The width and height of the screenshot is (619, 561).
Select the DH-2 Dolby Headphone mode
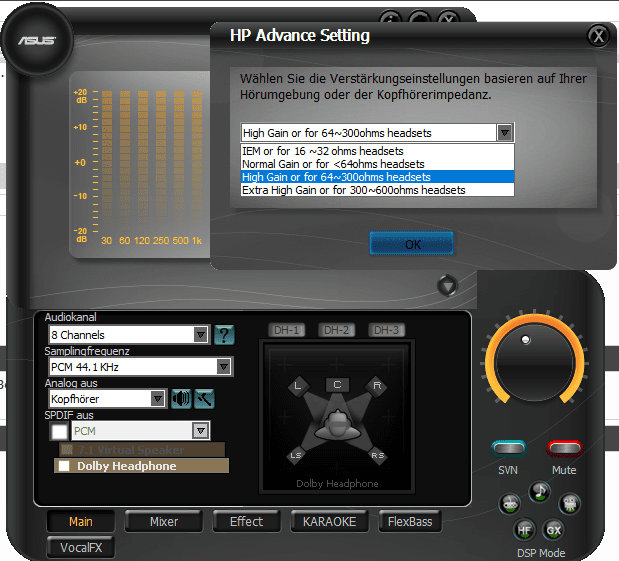click(337, 330)
